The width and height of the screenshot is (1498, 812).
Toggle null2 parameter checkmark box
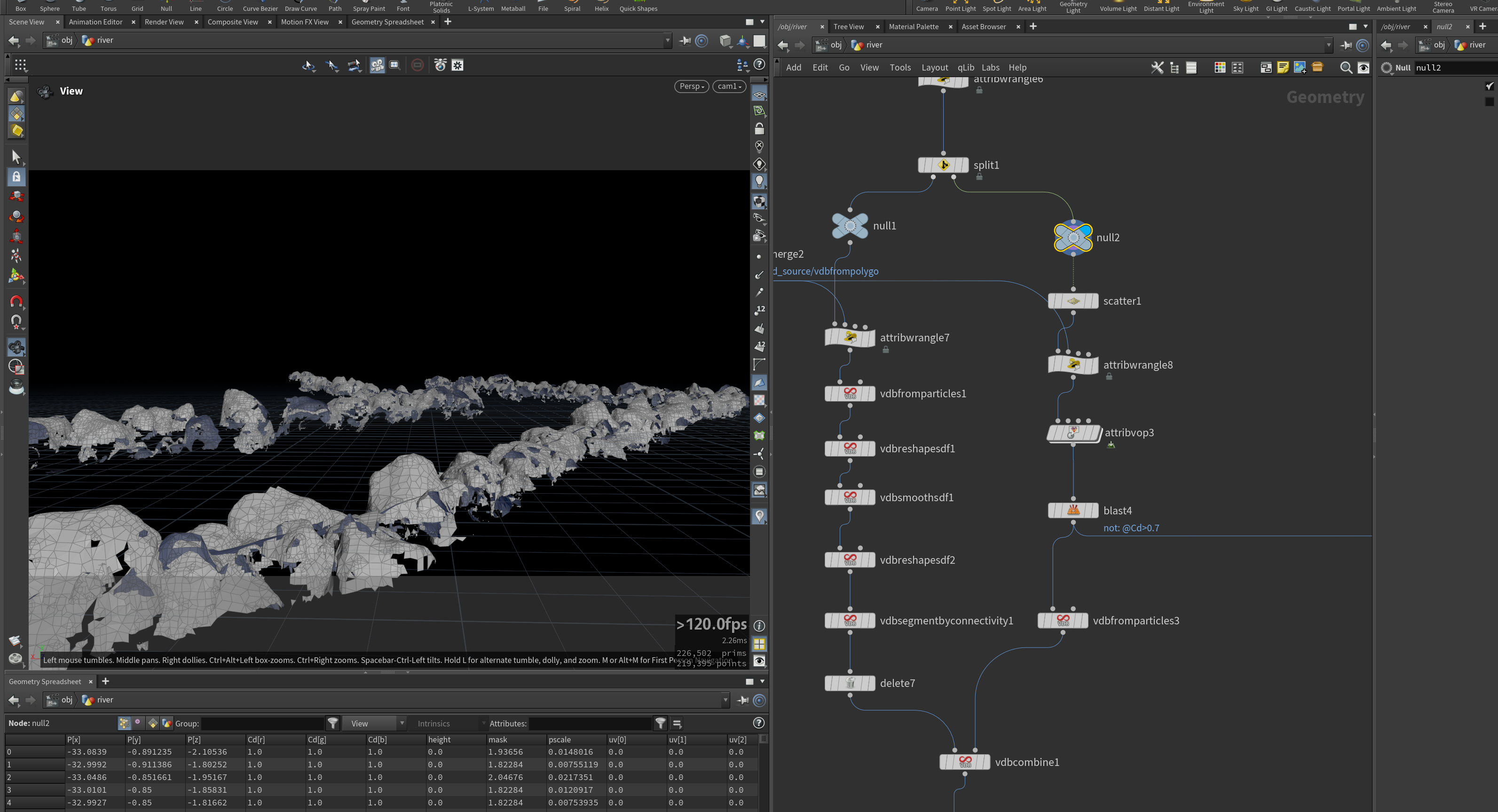[x=1489, y=86]
